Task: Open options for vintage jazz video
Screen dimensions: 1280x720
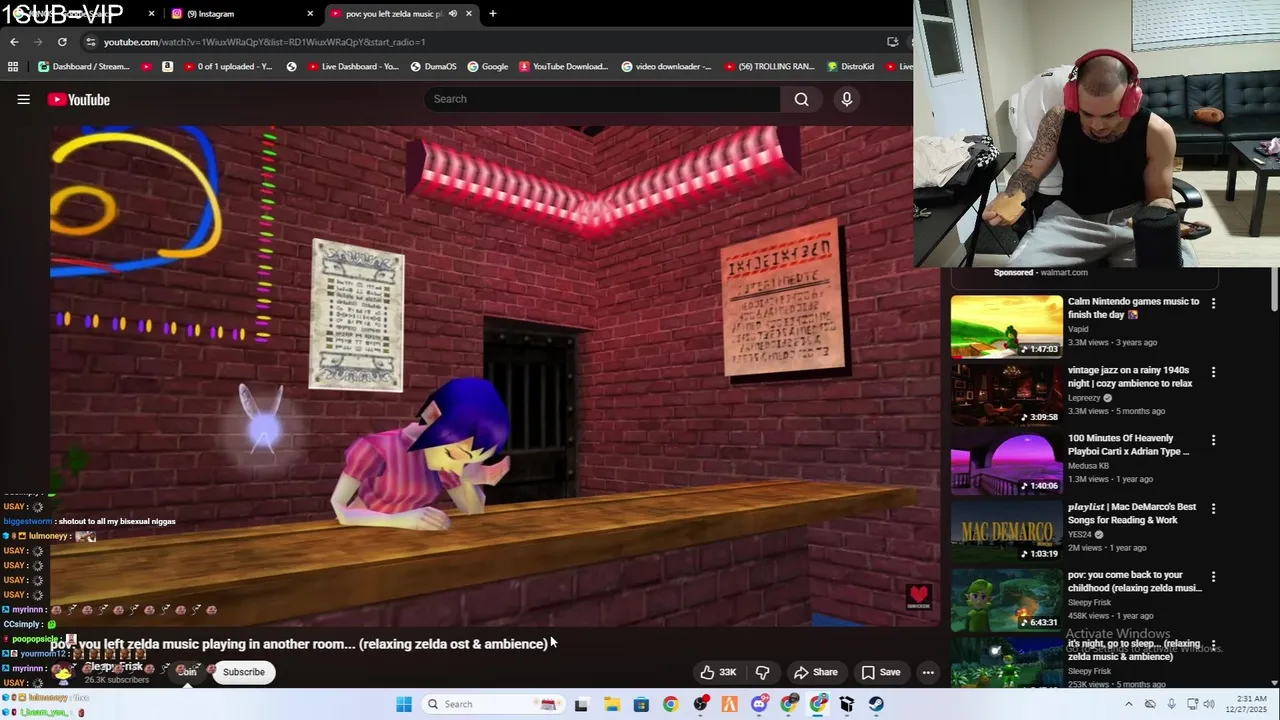Action: pyautogui.click(x=1213, y=372)
